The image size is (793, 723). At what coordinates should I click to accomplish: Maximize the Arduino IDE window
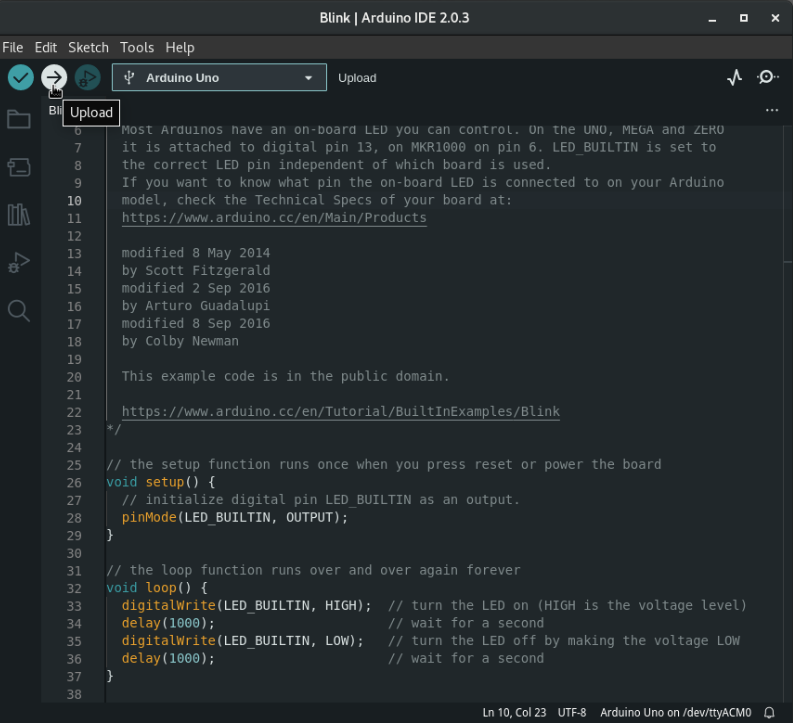[743, 18]
